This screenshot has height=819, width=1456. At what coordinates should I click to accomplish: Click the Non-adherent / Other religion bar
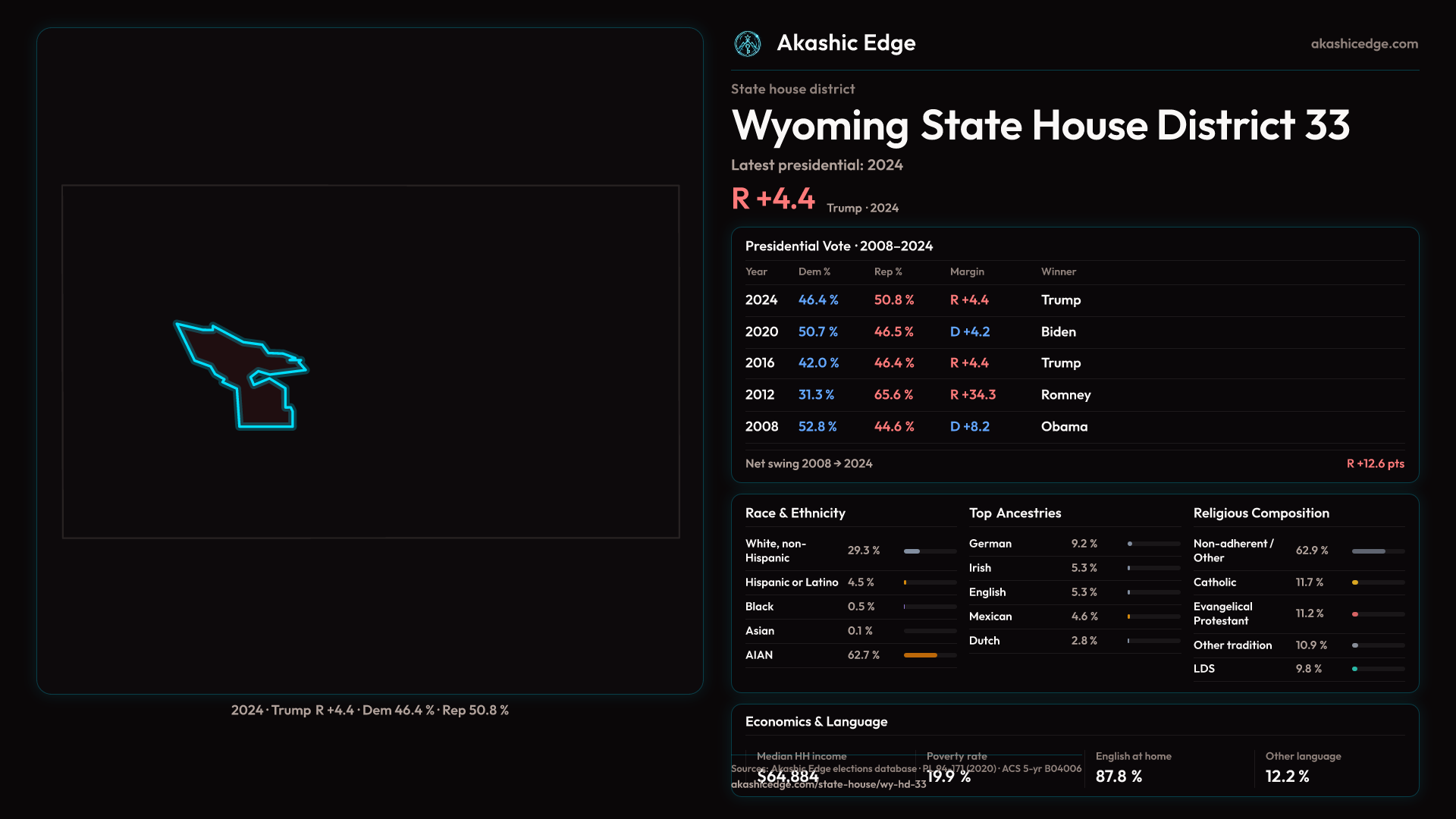[1368, 551]
